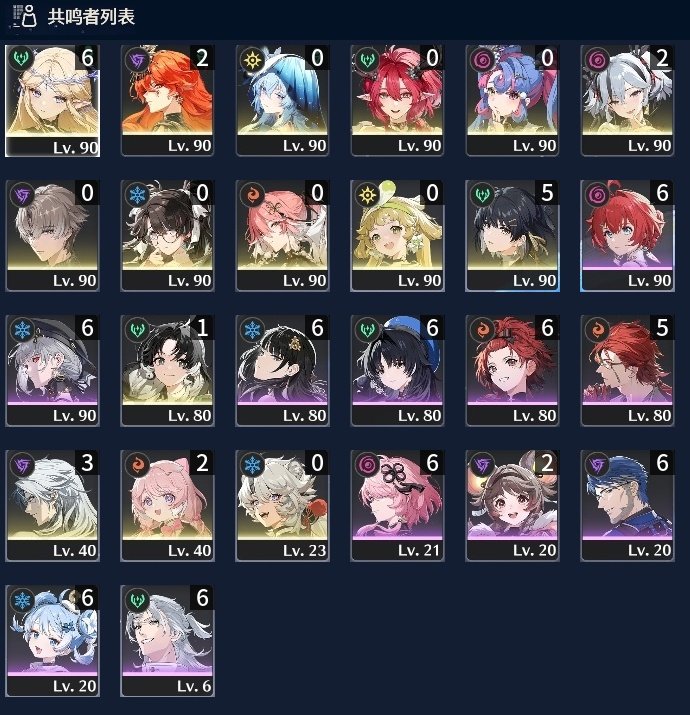Select the Lv. 6 silver-haired character
The width and height of the screenshot is (690, 715).
[167, 641]
